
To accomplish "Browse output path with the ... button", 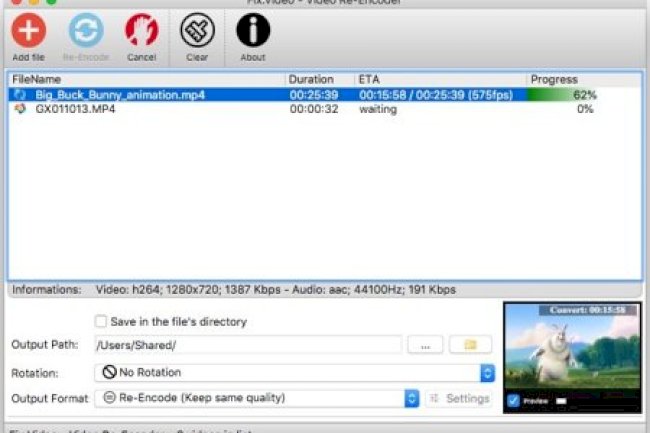I will point(425,345).
